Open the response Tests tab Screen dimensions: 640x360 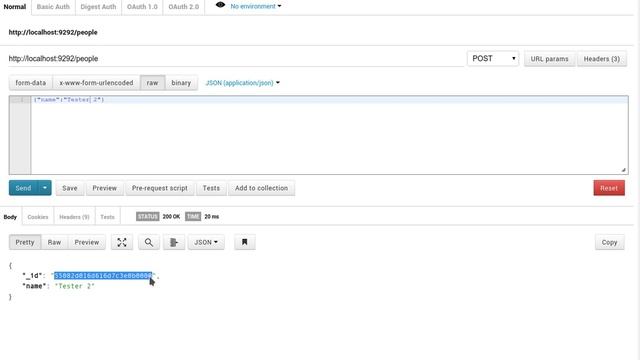[x=107, y=217]
